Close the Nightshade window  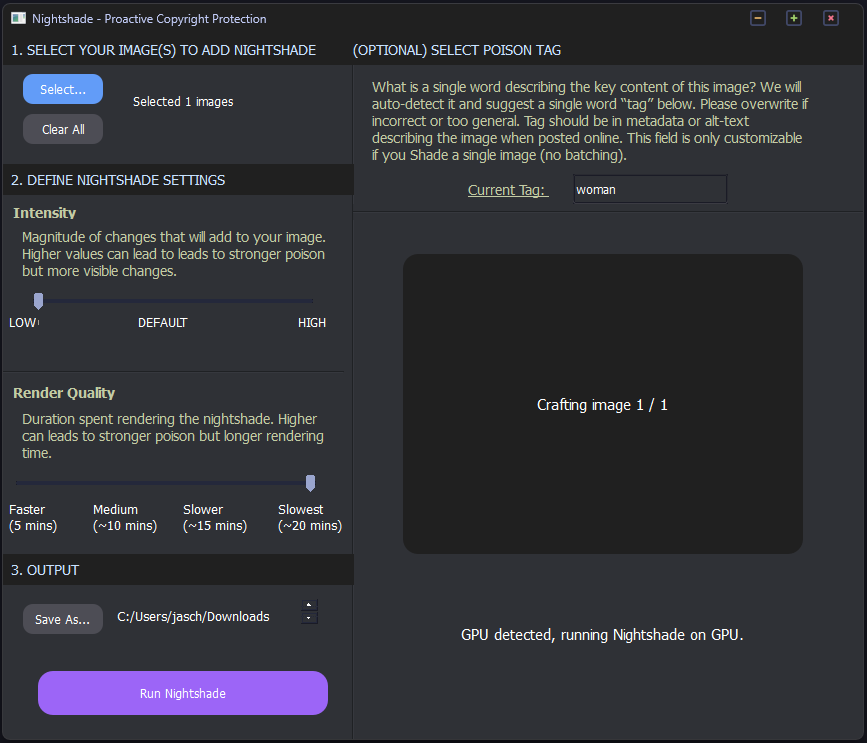[831, 18]
